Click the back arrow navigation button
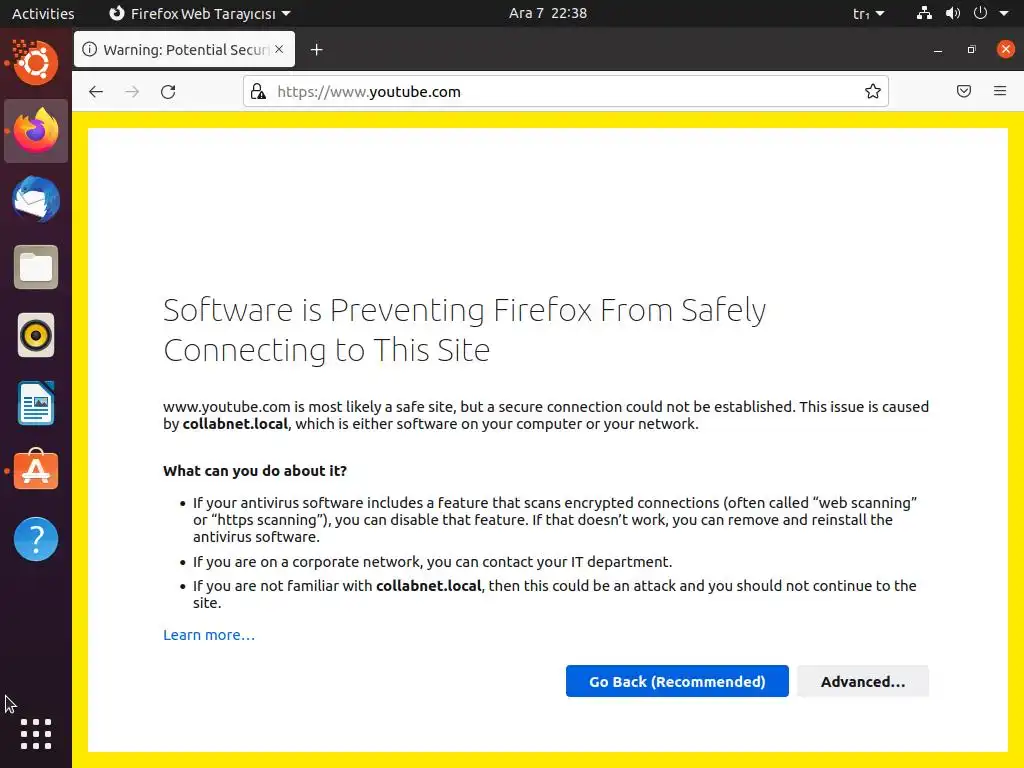The image size is (1024, 768). click(96, 92)
